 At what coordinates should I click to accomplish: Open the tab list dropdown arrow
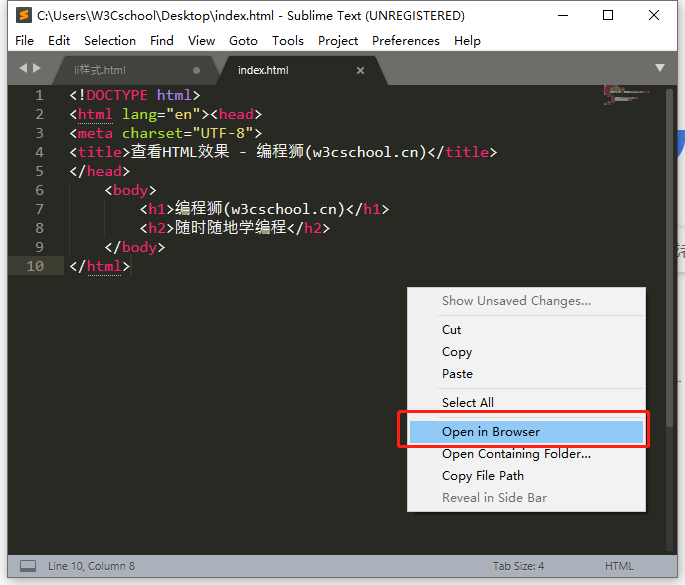(x=659, y=68)
